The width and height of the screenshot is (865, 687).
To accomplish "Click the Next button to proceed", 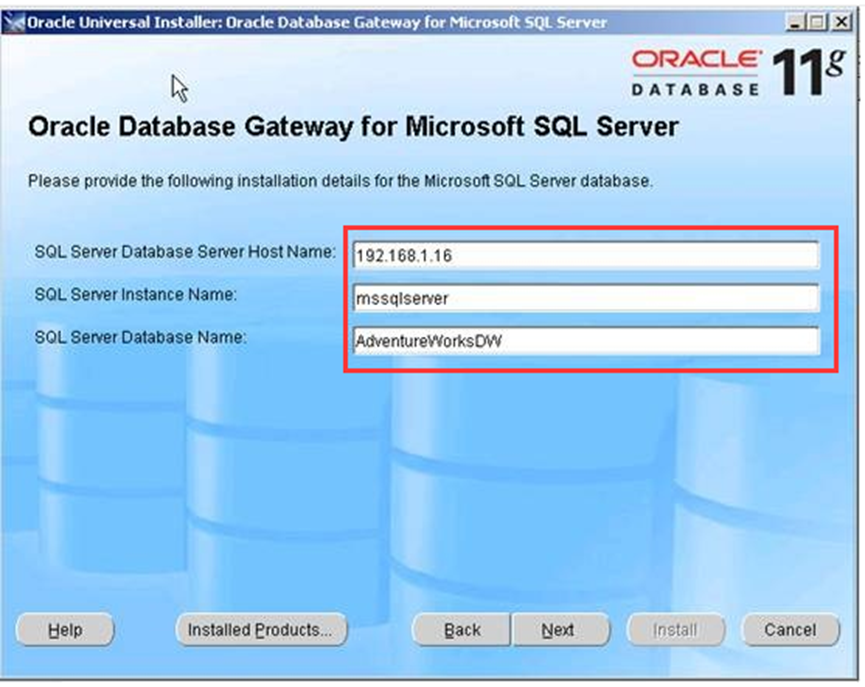I will point(561,630).
